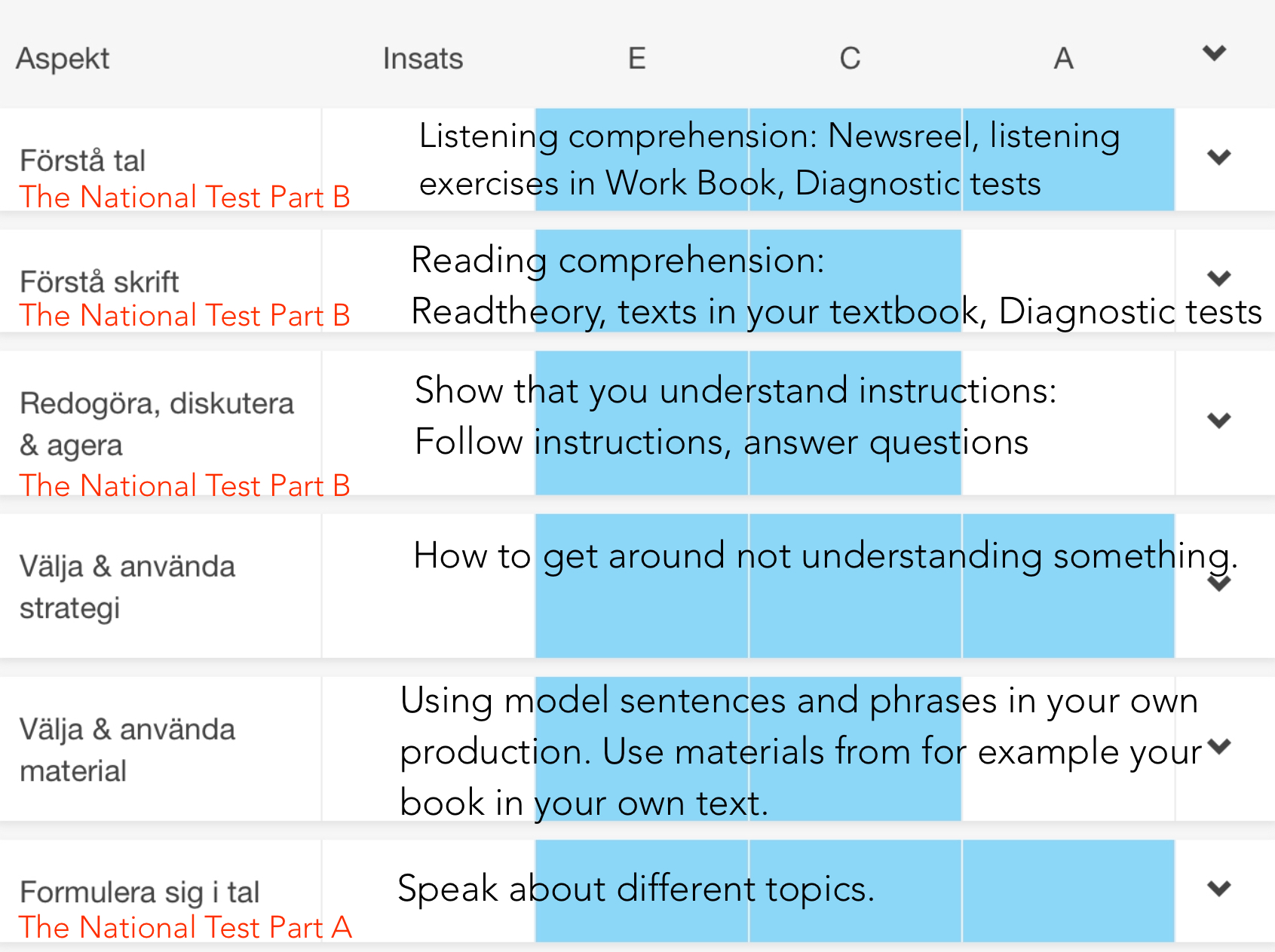Select the Välja & använda material aspect label
Image resolution: width=1275 pixels, height=952 pixels.
pyautogui.click(x=127, y=750)
